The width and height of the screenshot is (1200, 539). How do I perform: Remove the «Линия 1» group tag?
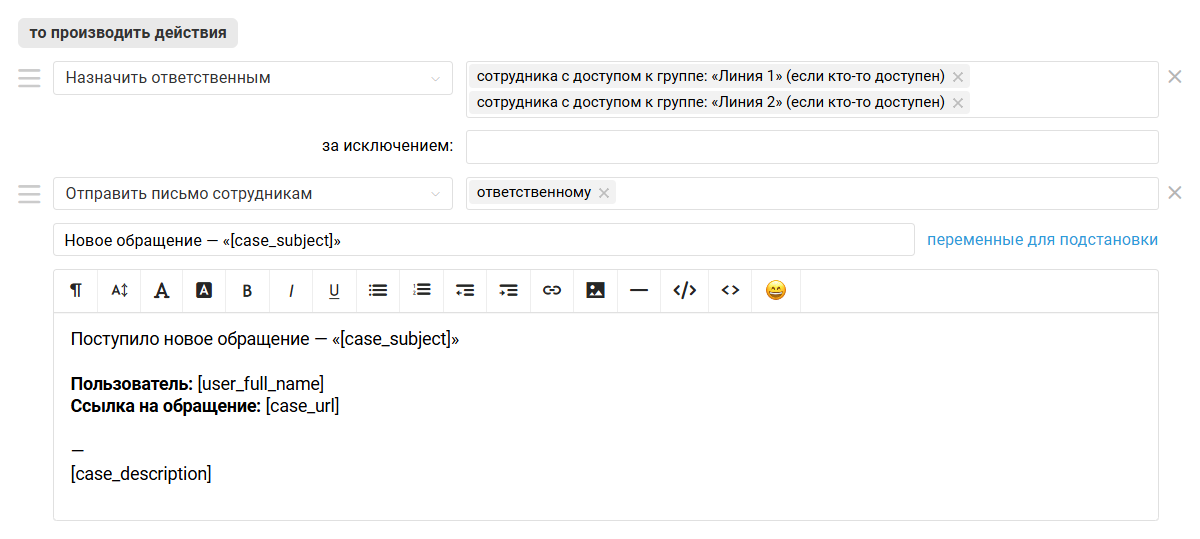coord(958,77)
